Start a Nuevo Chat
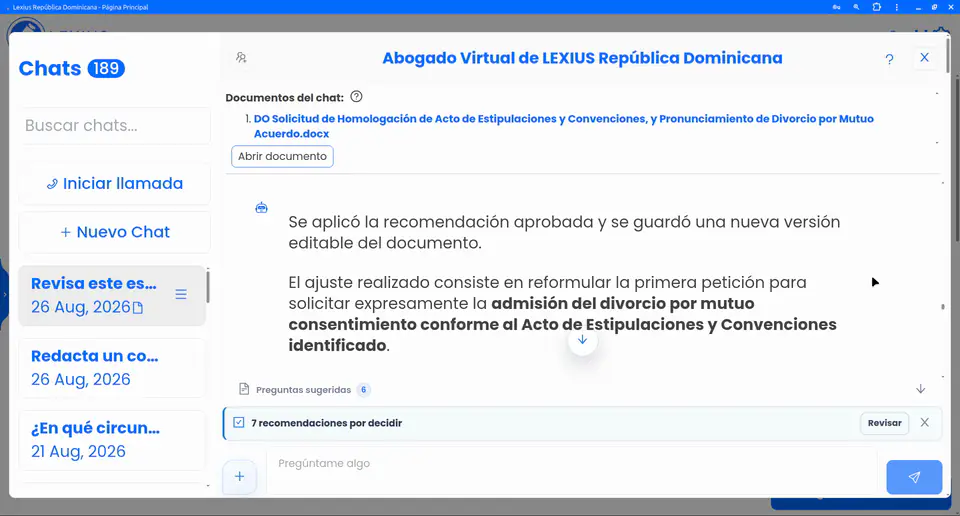Image resolution: width=960 pixels, height=516 pixels. [x=114, y=232]
